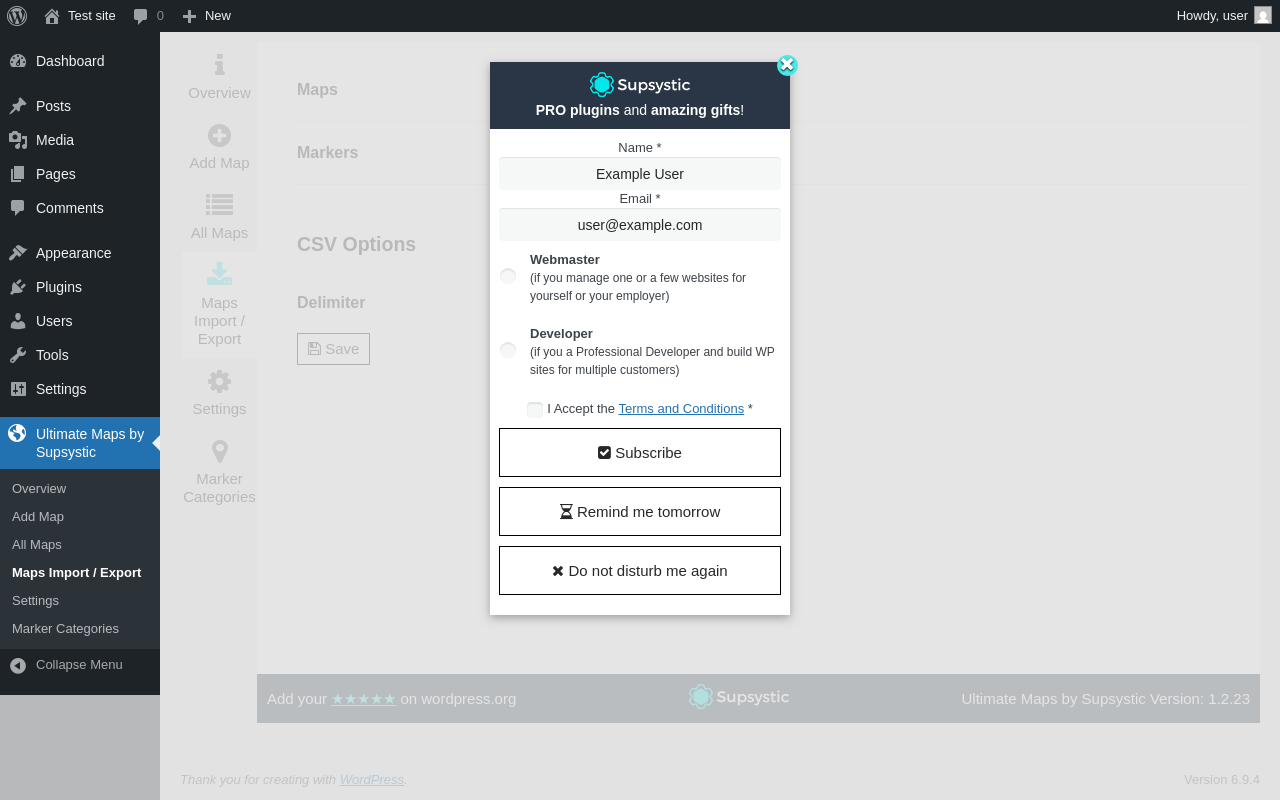Click the Tools wrench icon
Viewport: 1280px width, 800px height.
[x=18, y=355]
